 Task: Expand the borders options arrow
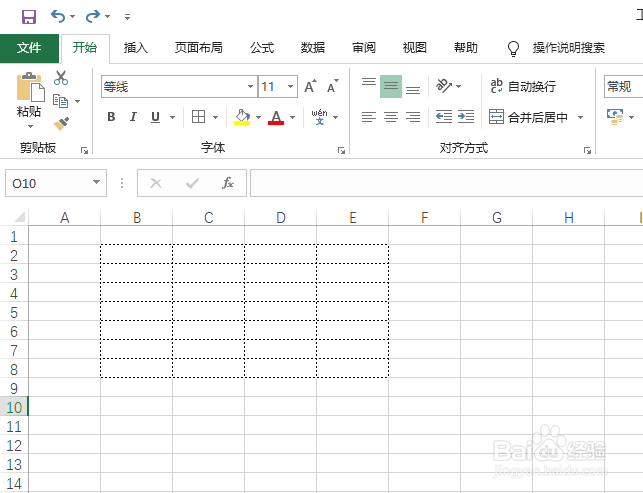click(x=216, y=117)
